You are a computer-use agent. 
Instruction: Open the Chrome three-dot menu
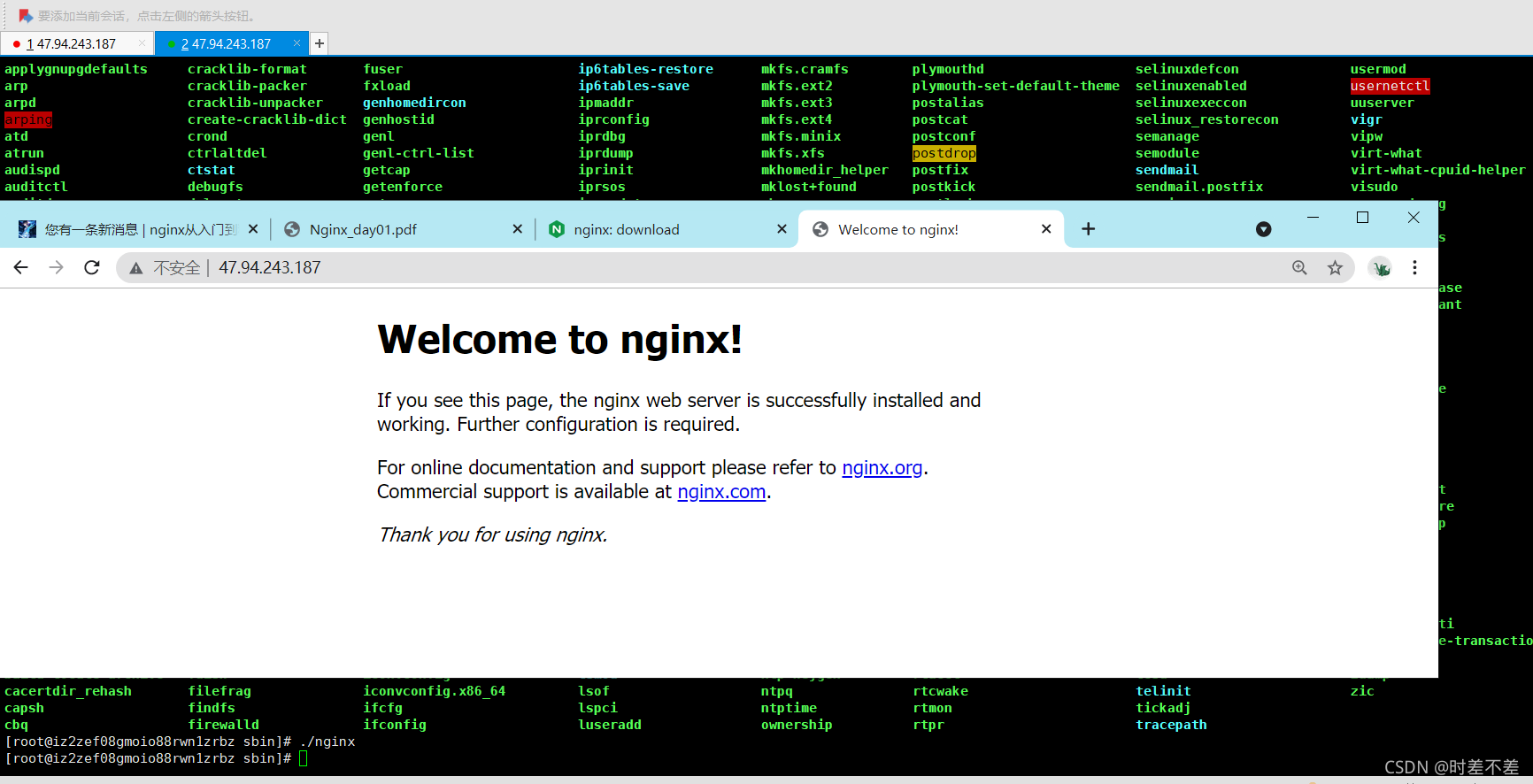1414,267
